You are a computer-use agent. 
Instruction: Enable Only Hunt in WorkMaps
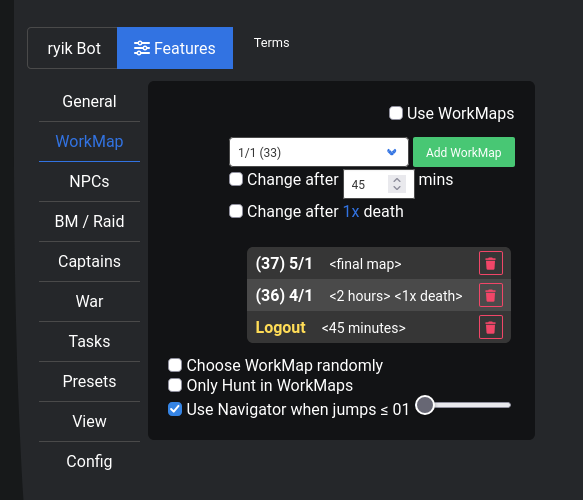pyautogui.click(x=175, y=385)
